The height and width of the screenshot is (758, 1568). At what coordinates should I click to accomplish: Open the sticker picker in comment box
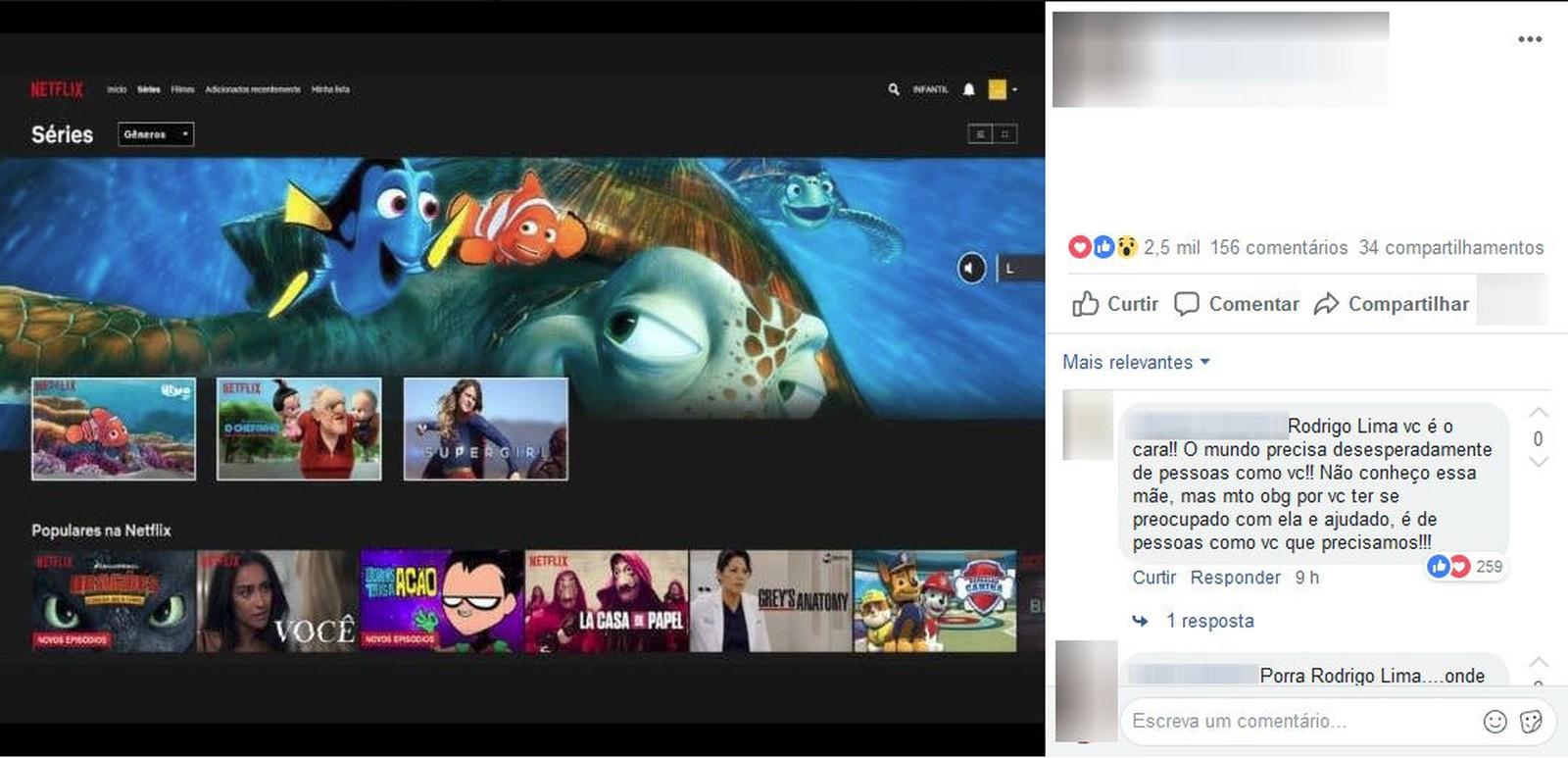point(1532,722)
